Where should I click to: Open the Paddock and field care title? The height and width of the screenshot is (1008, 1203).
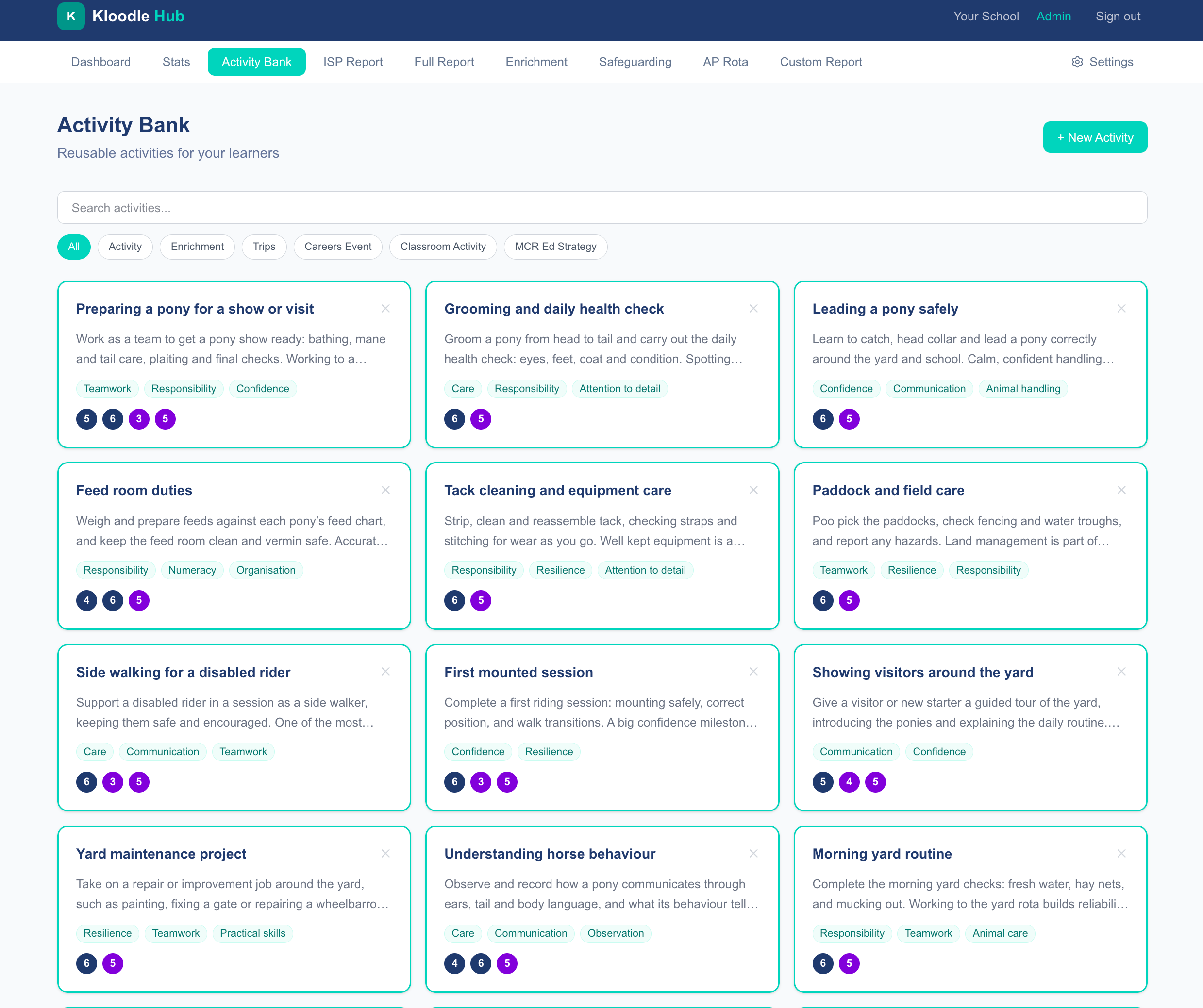click(888, 490)
